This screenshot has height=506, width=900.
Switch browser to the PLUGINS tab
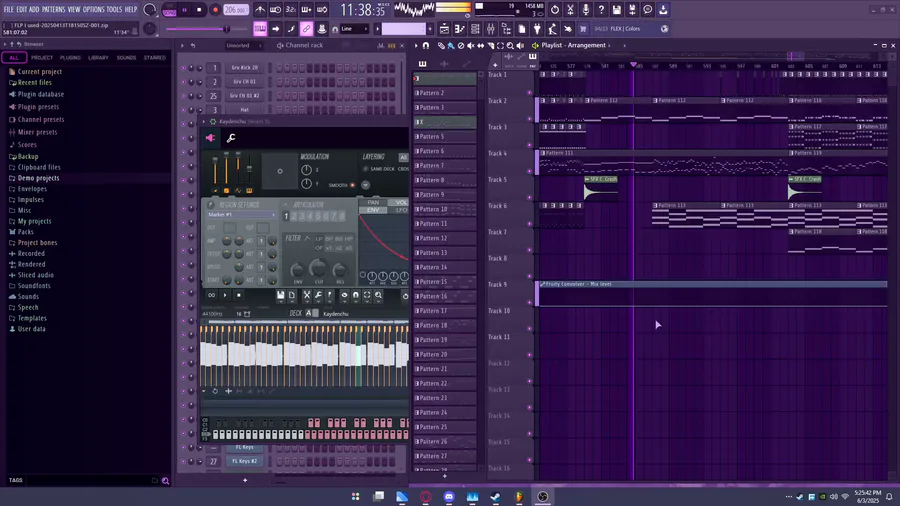tap(70, 58)
